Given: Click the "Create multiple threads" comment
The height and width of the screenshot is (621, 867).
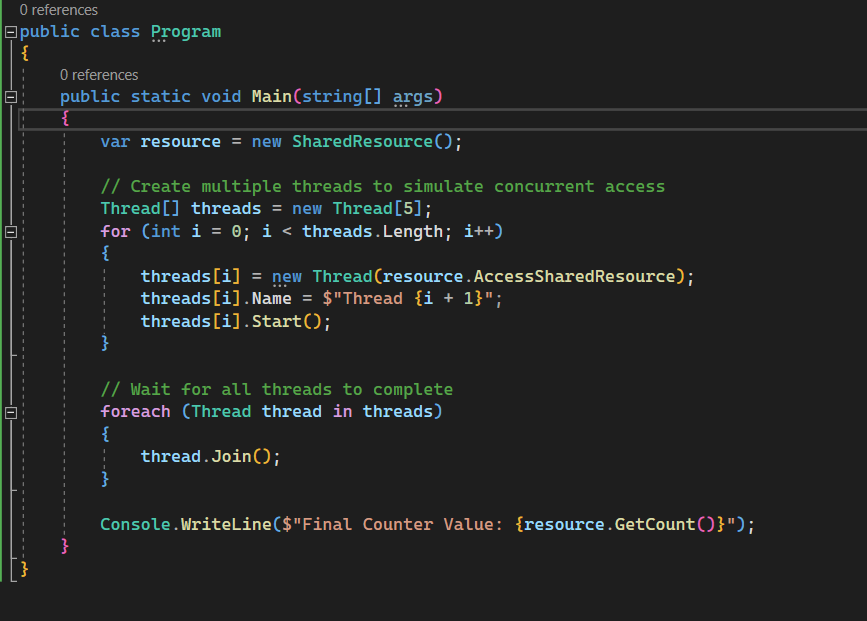Looking at the screenshot, I should tap(382, 187).
